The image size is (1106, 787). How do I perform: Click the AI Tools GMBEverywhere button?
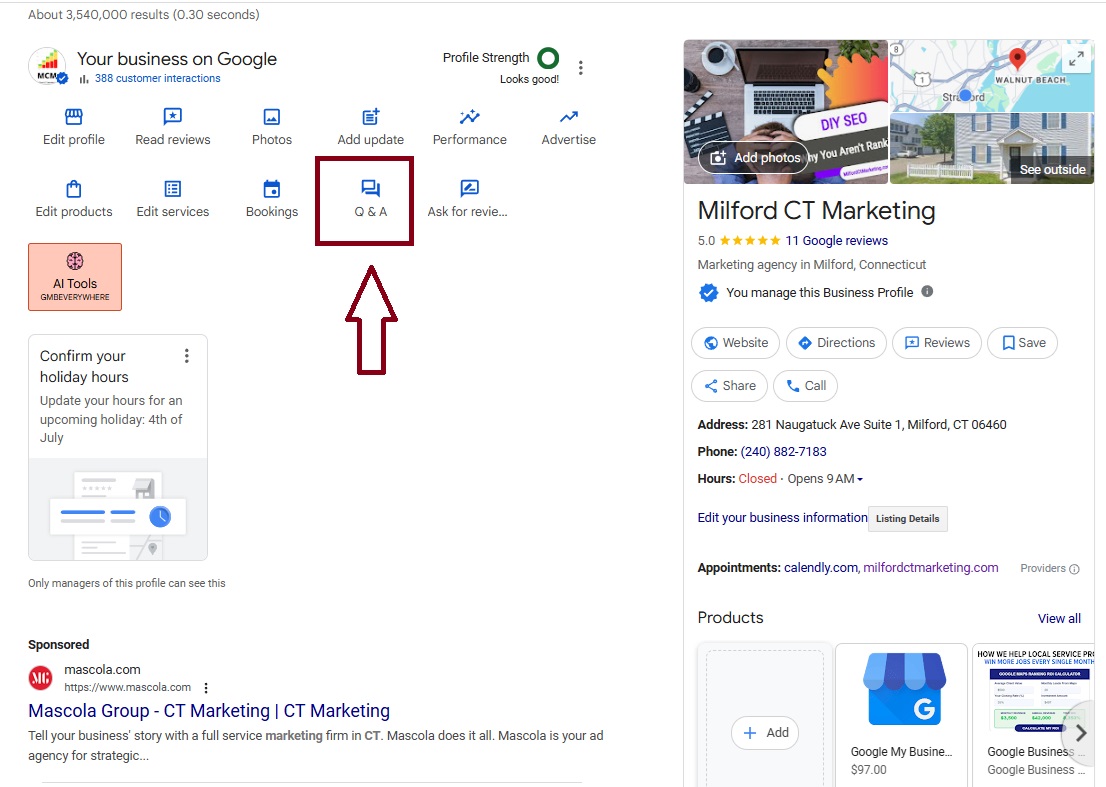[x=75, y=277]
